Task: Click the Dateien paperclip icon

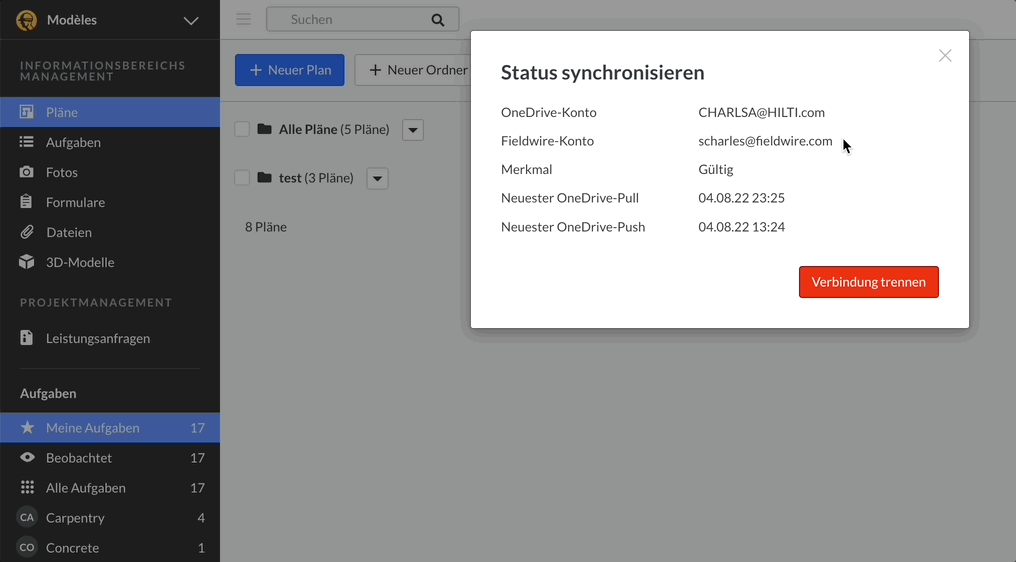Action: (27, 232)
